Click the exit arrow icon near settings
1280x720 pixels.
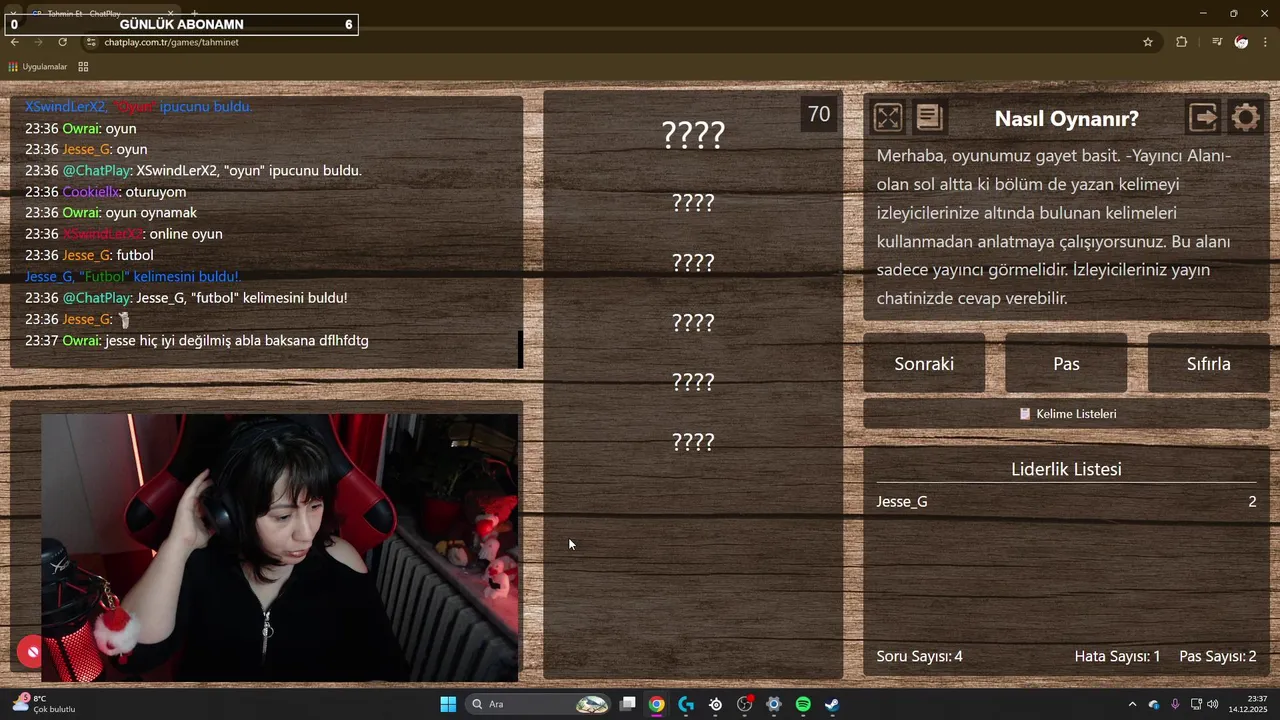pyautogui.click(x=1203, y=118)
